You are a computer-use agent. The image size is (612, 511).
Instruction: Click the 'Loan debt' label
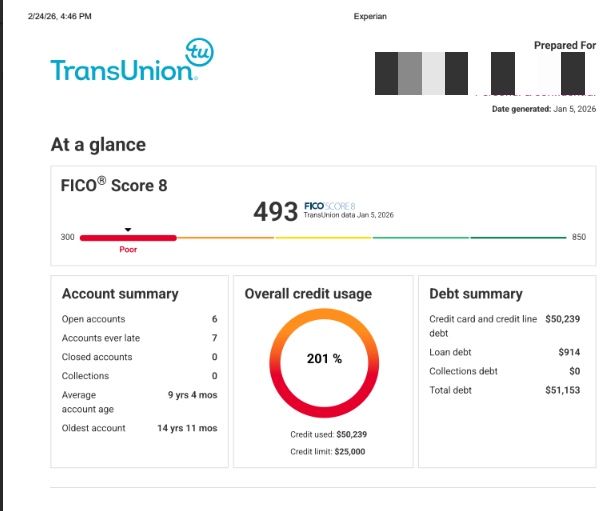pos(450,352)
